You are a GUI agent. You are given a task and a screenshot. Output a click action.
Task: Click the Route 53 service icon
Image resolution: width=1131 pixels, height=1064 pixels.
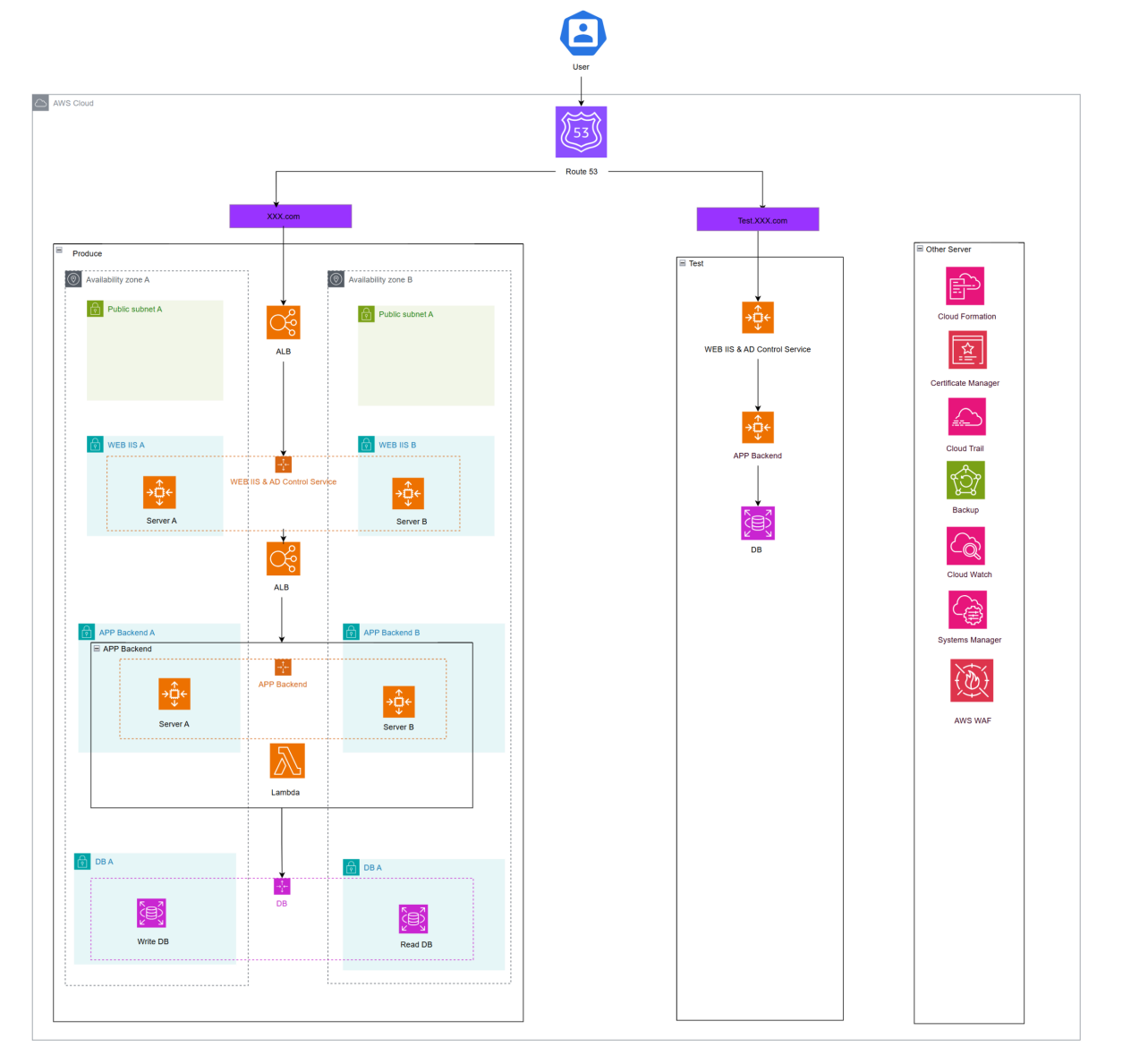tap(581, 132)
